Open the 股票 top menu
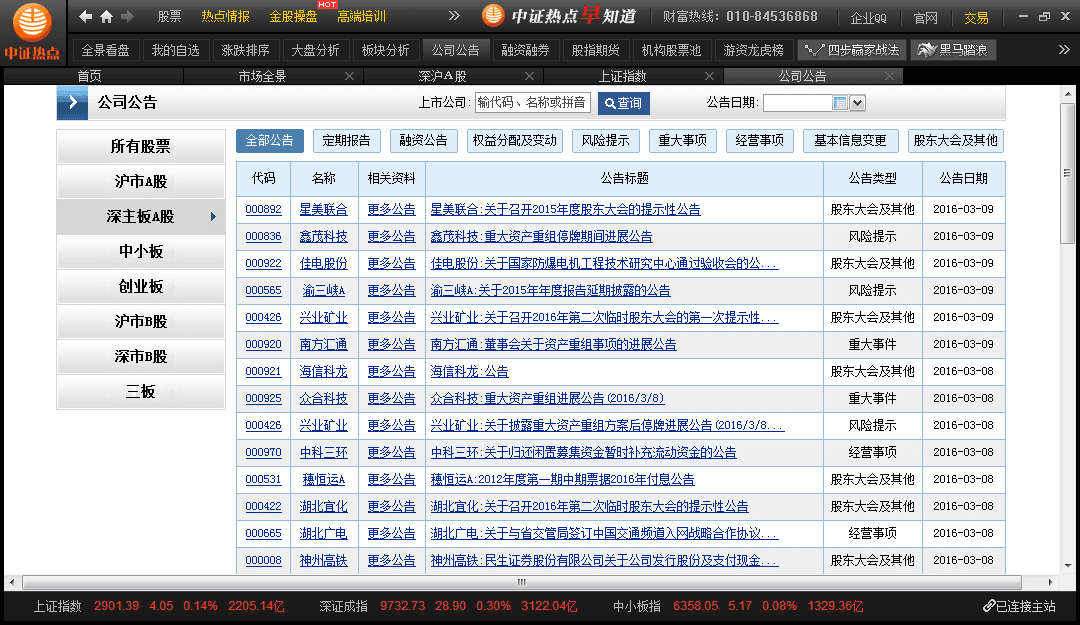This screenshot has height=625, width=1080. pos(169,17)
